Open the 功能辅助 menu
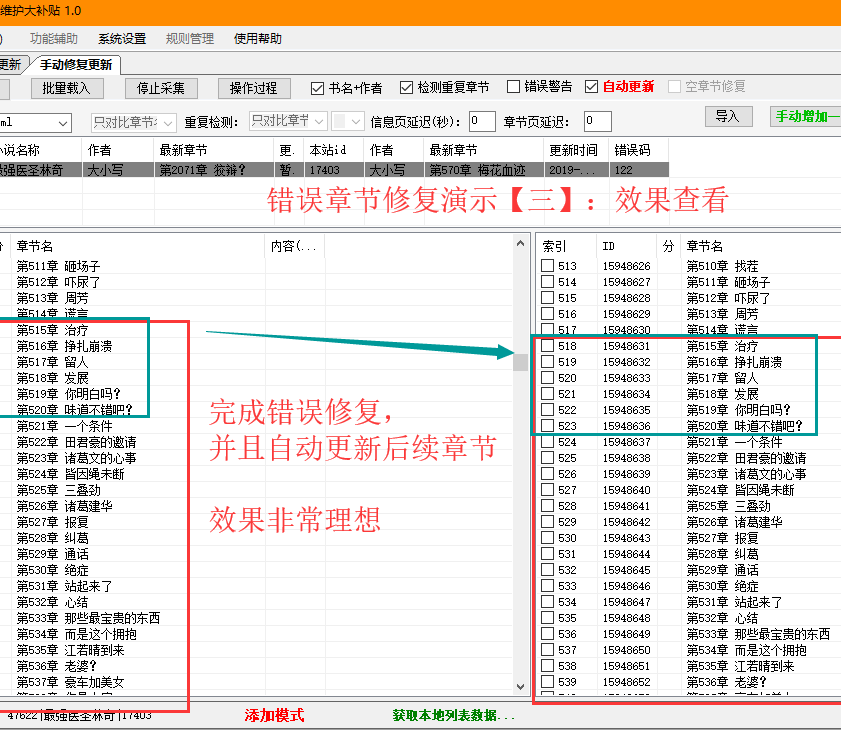 pos(53,39)
